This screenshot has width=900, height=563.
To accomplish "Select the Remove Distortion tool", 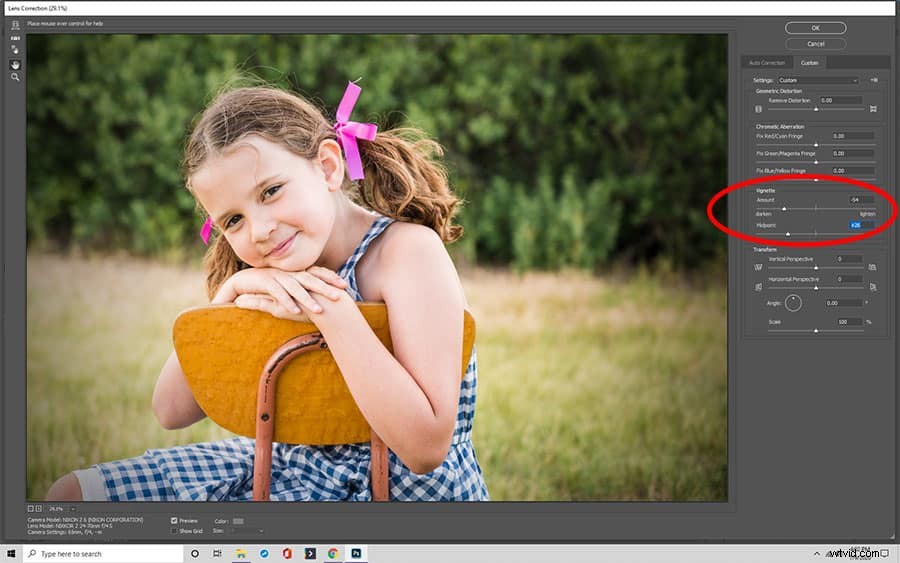I will tap(15, 25).
